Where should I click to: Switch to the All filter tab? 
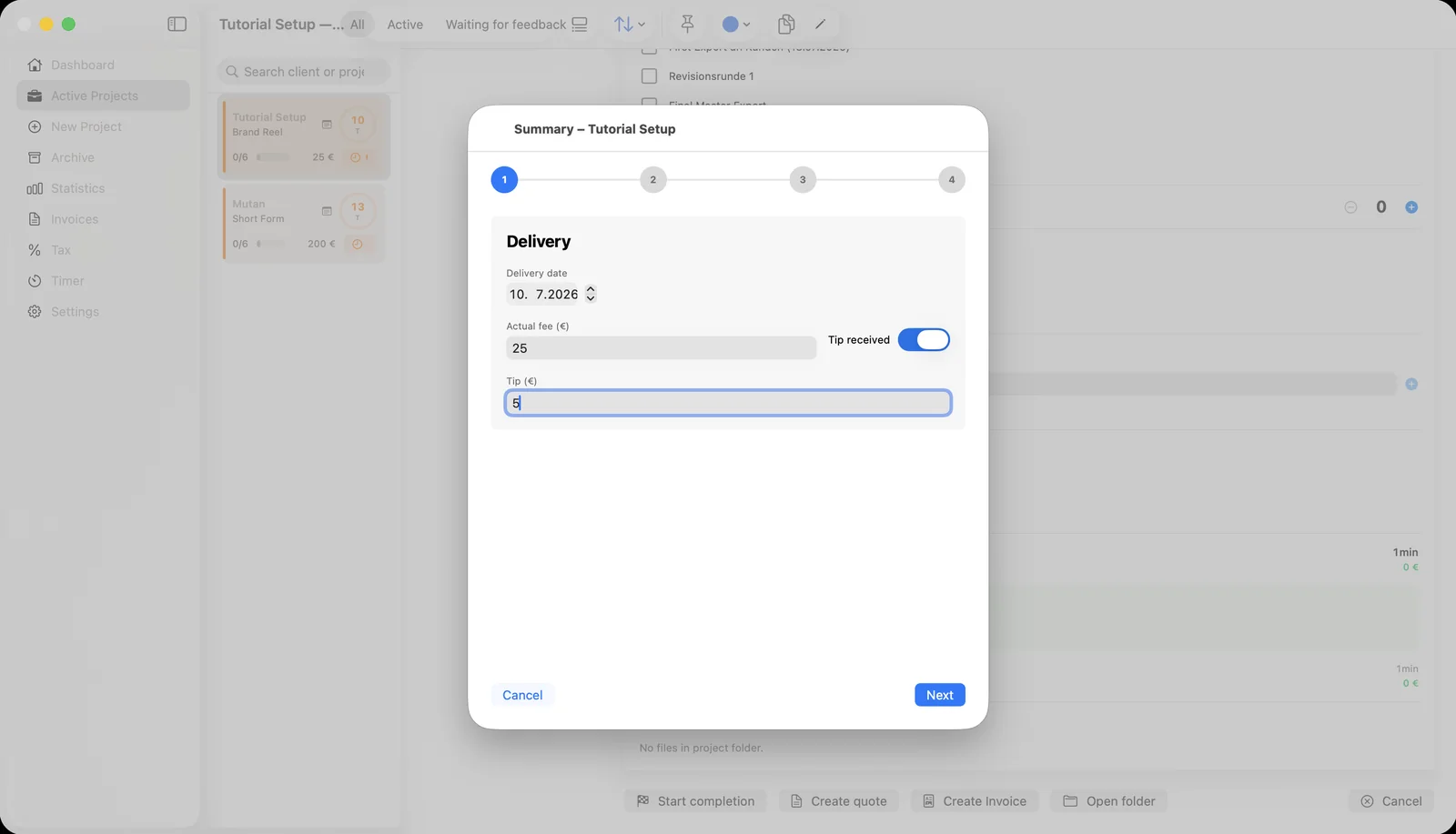pyautogui.click(x=358, y=25)
